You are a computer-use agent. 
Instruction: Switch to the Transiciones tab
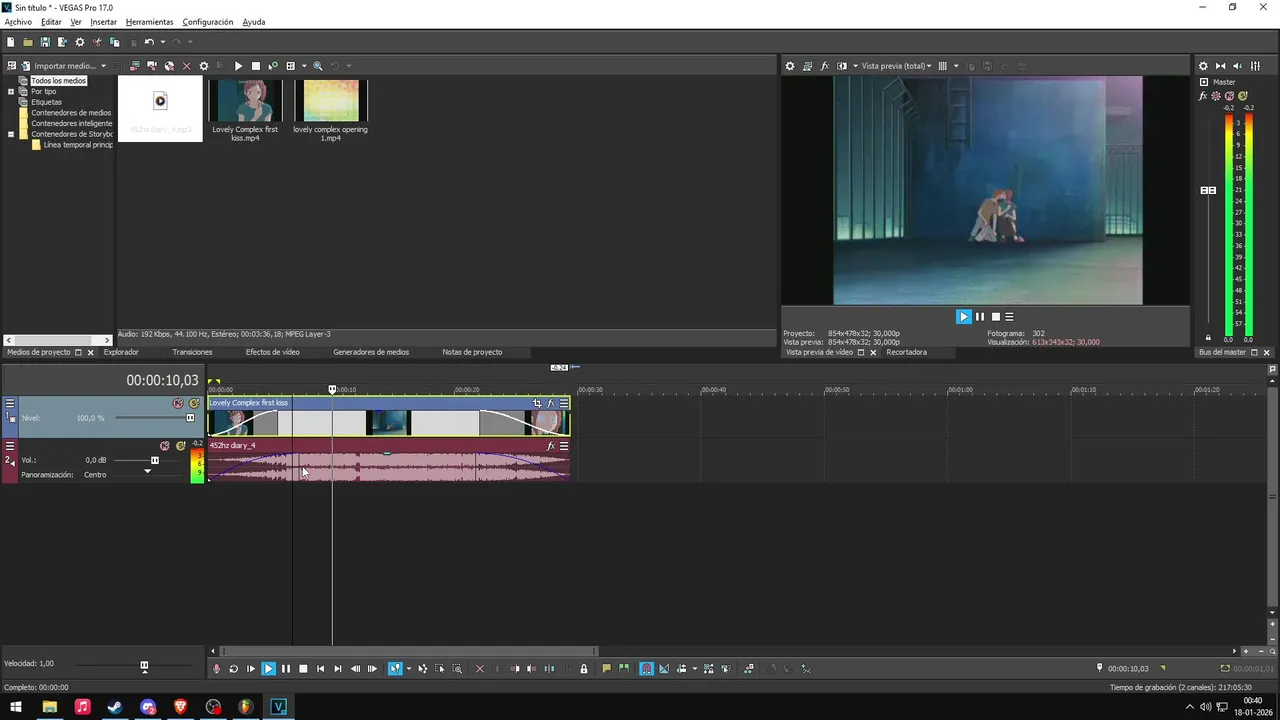click(192, 352)
